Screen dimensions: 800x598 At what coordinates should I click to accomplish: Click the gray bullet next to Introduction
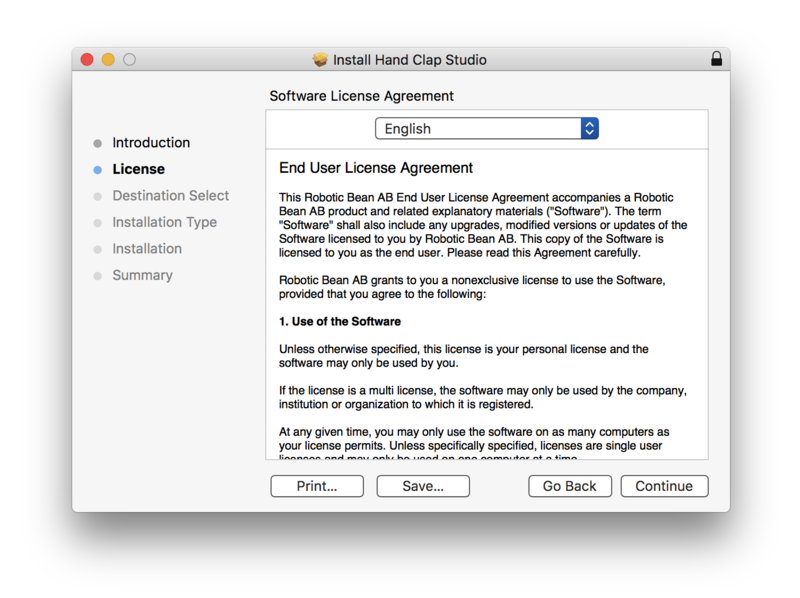[x=98, y=143]
